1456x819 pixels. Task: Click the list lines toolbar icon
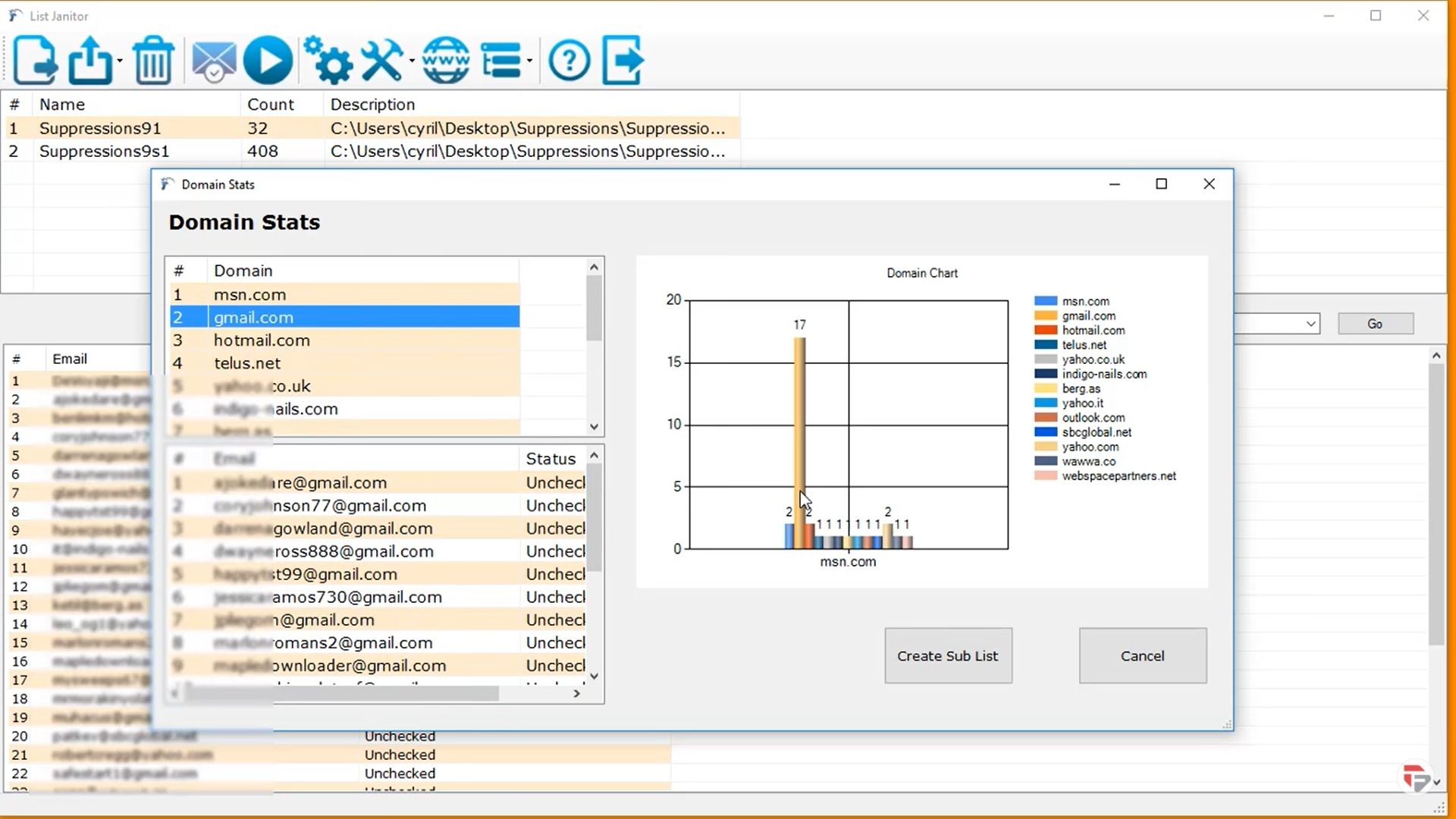point(501,60)
